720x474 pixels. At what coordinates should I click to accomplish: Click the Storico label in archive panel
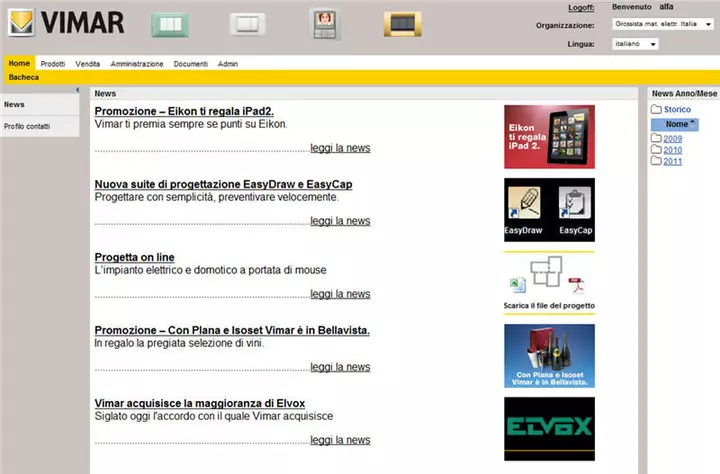677,109
